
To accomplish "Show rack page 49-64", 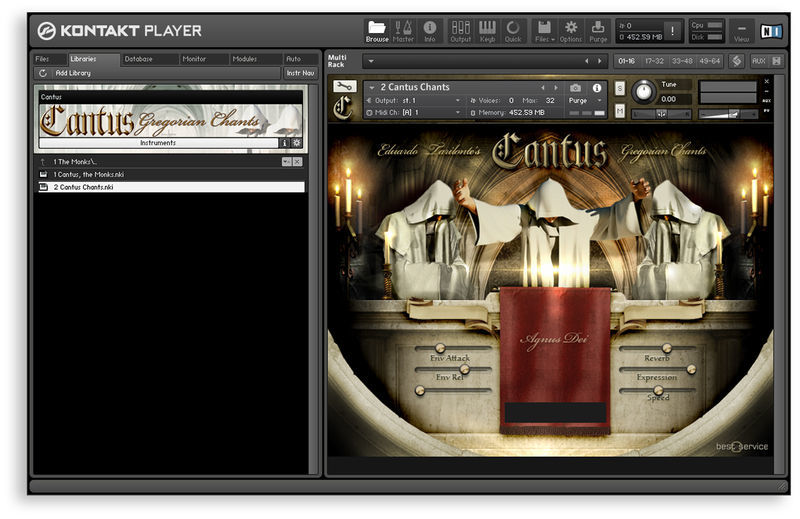I will click(710, 61).
